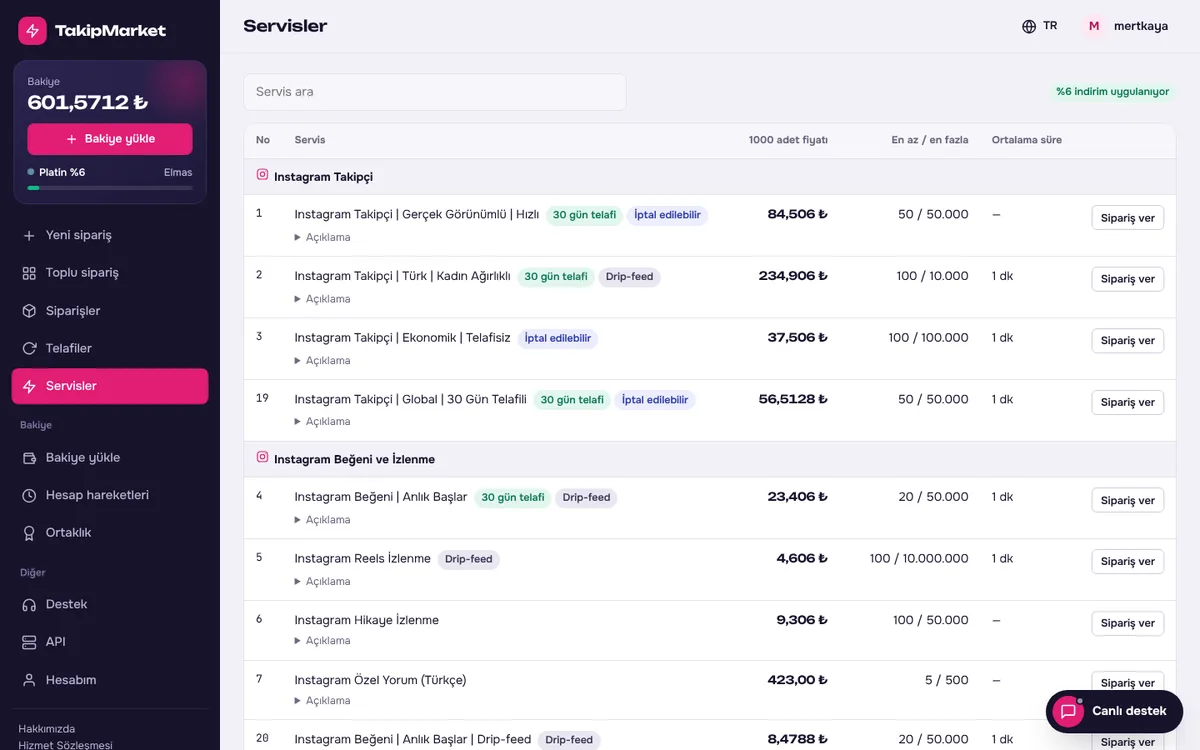This screenshot has width=1200, height=750.
Task: Click the 601,5712 ₺ balance amount
Action: [88, 102]
